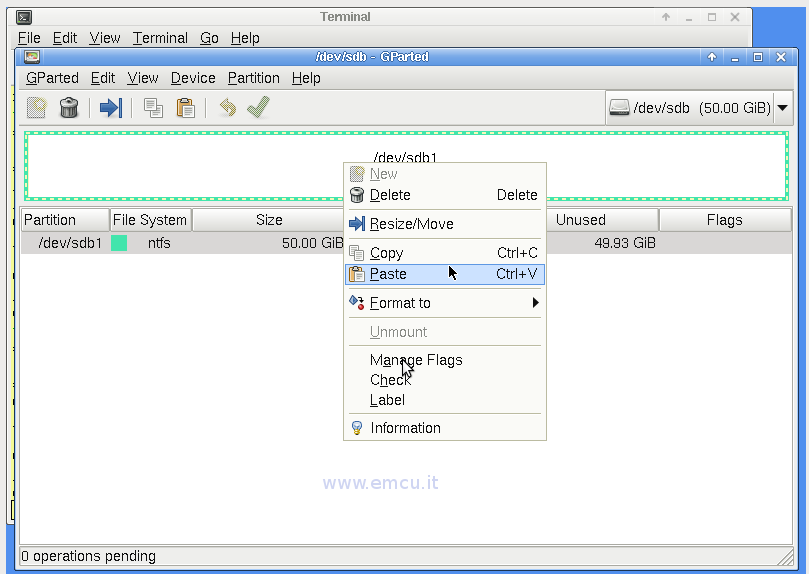Click the File System column header
Screen dimensions: 809x574
tap(150, 220)
